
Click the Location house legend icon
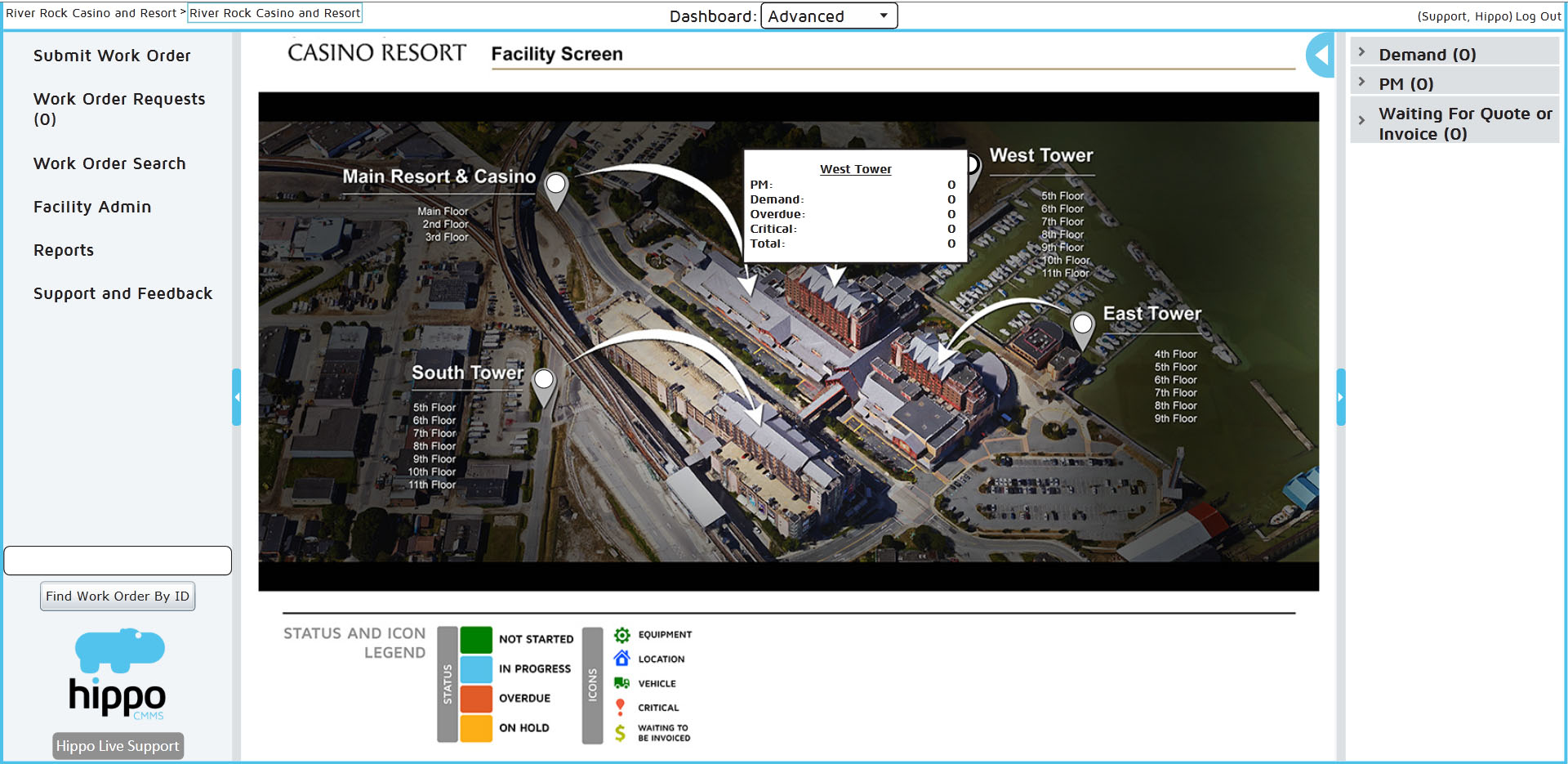(x=622, y=659)
